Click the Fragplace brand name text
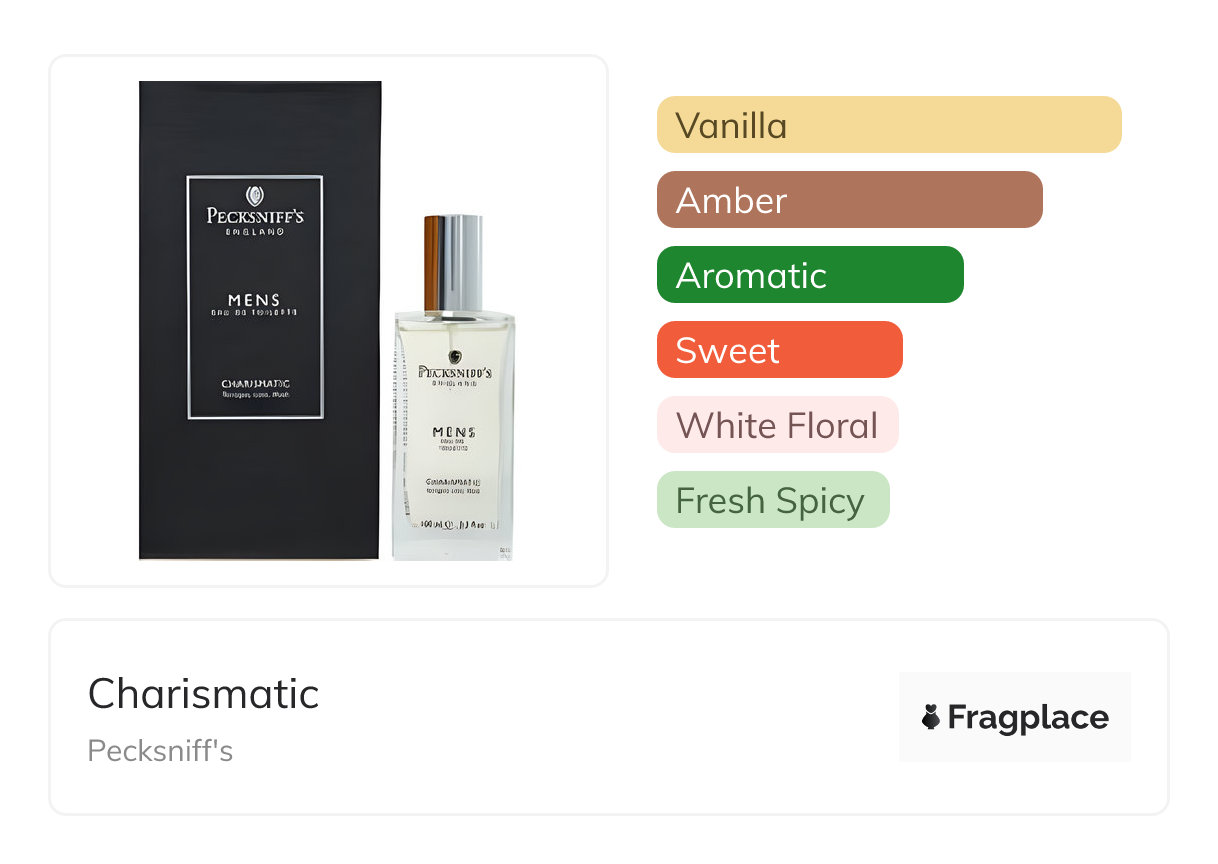The image size is (1218, 864). coord(1028,717)
